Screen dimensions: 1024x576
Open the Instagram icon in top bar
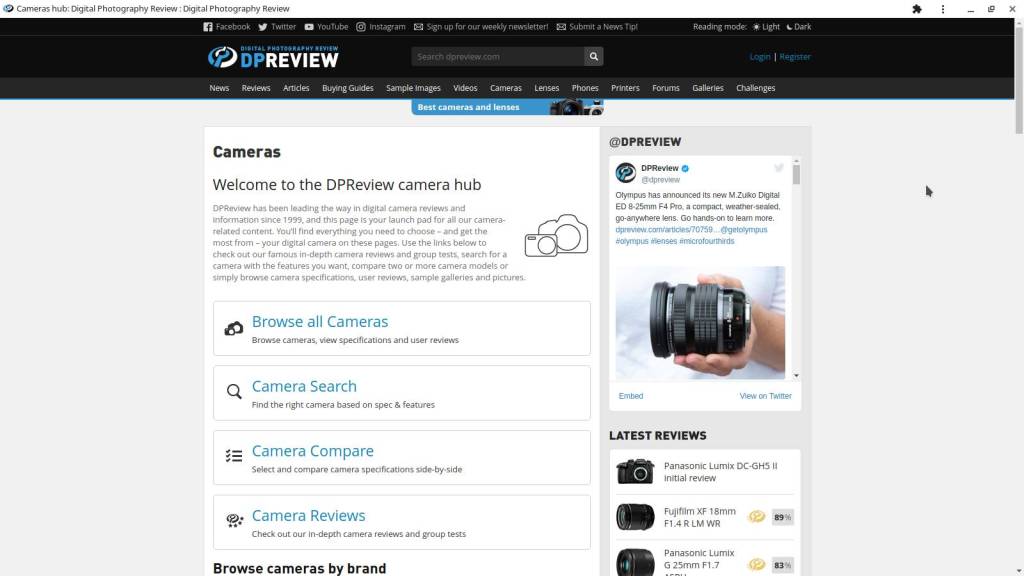click(361, 27)
